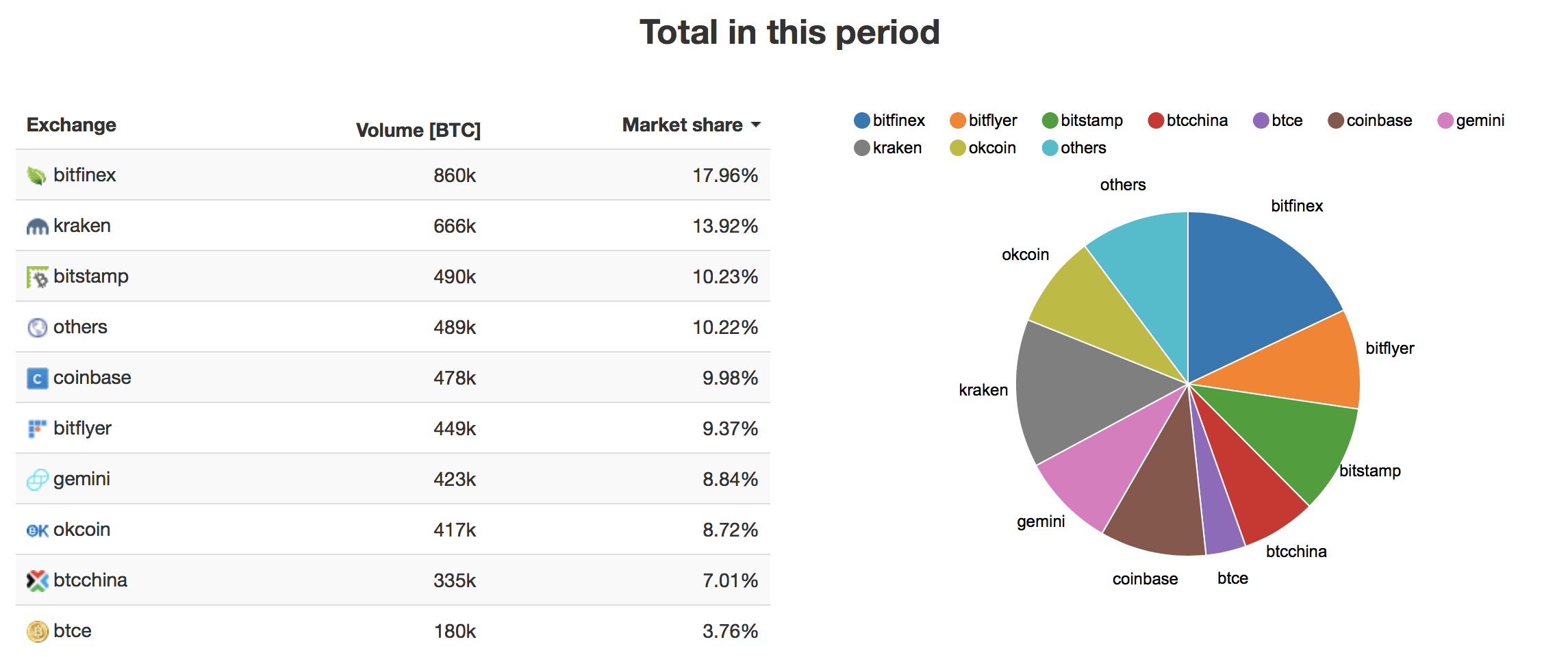
Task: Click the gemini logo icon
Action: tap(37, 480)
